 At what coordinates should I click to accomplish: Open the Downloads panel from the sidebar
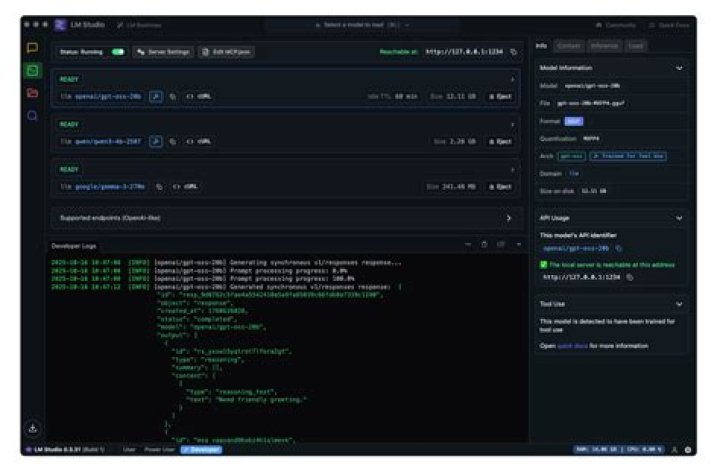[33, 429]
